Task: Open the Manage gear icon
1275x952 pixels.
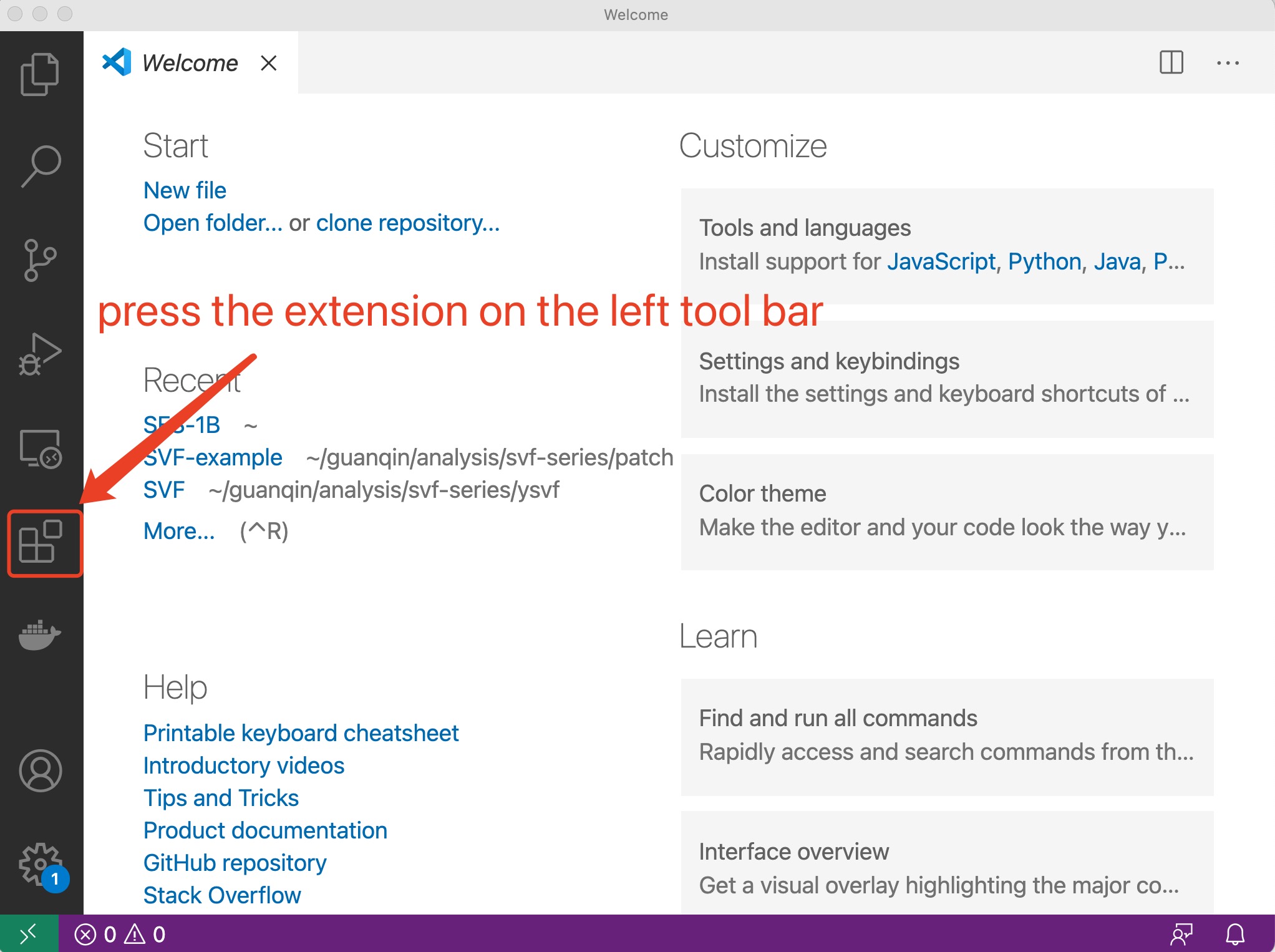Action: pos(41,865)
